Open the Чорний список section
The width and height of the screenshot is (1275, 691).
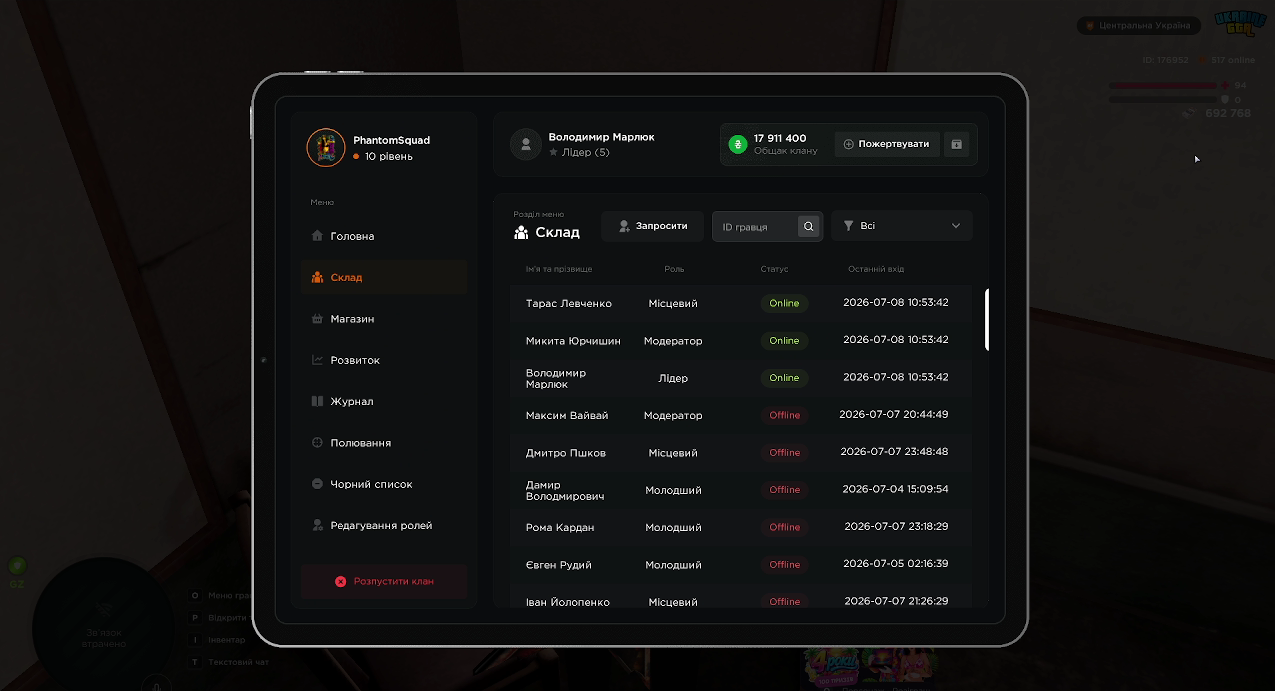click(384, 484)
